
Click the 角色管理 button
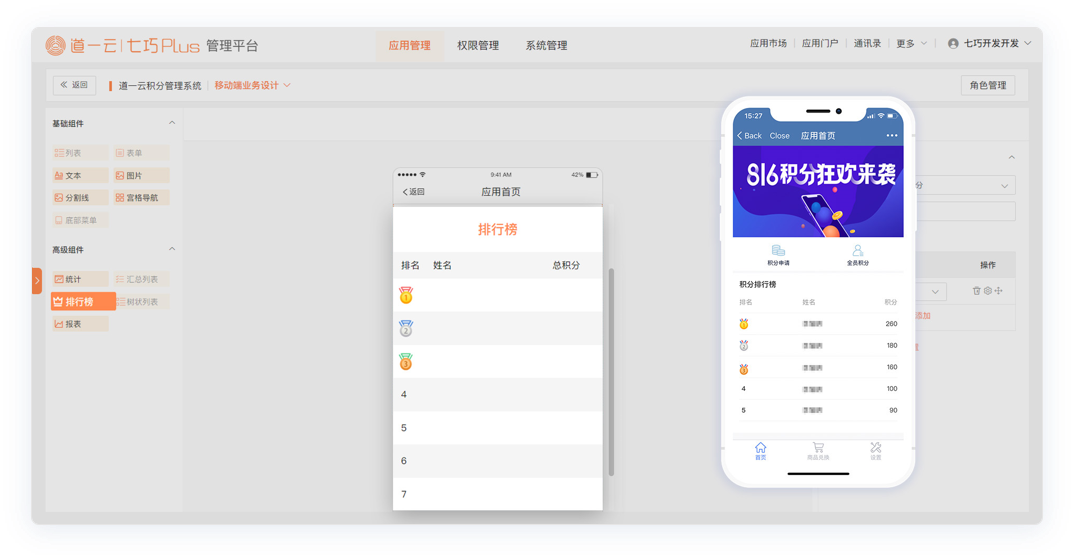click(987, 86)
